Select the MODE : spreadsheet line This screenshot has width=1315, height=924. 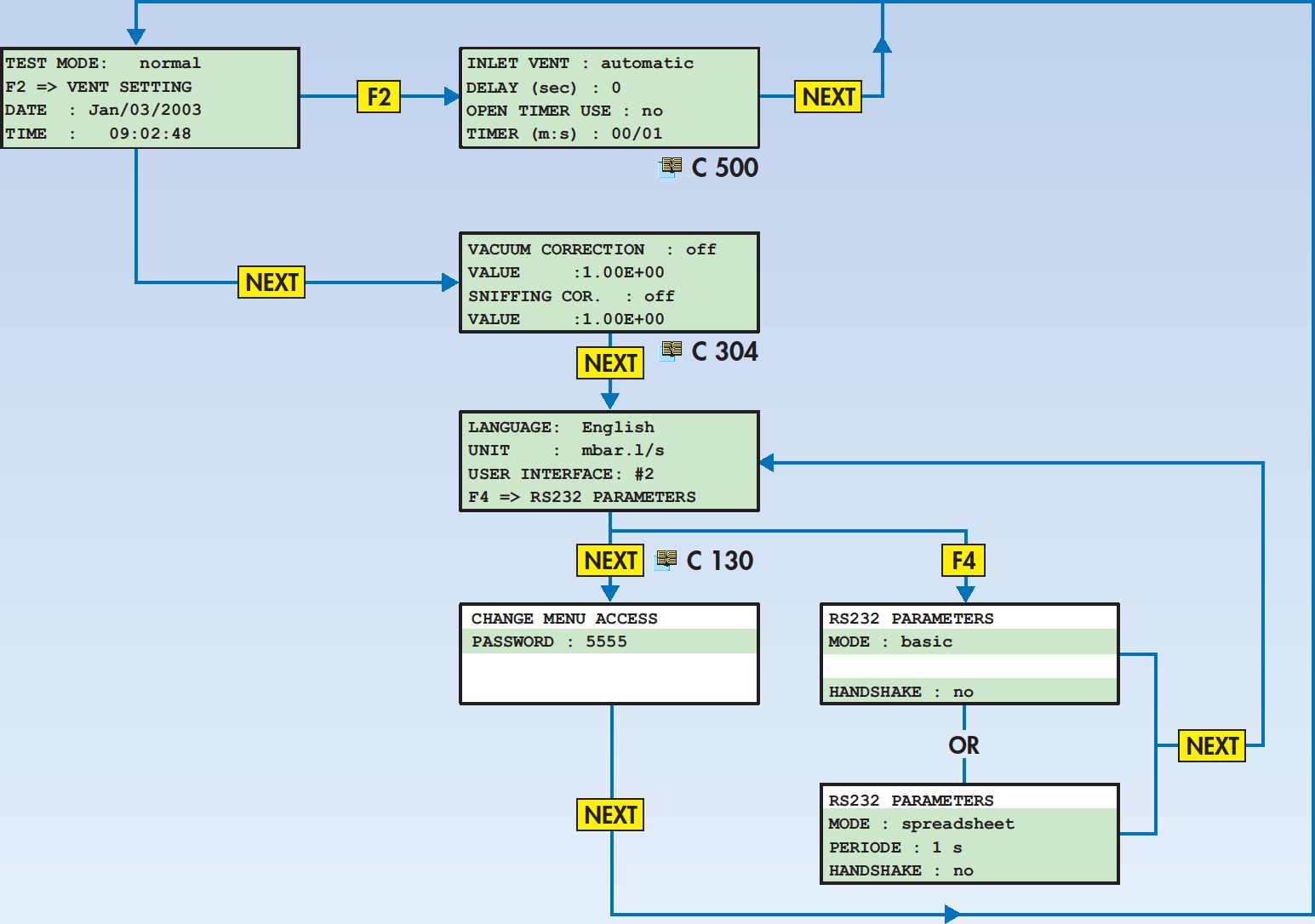pyautogui.click(x=969, y=824)
